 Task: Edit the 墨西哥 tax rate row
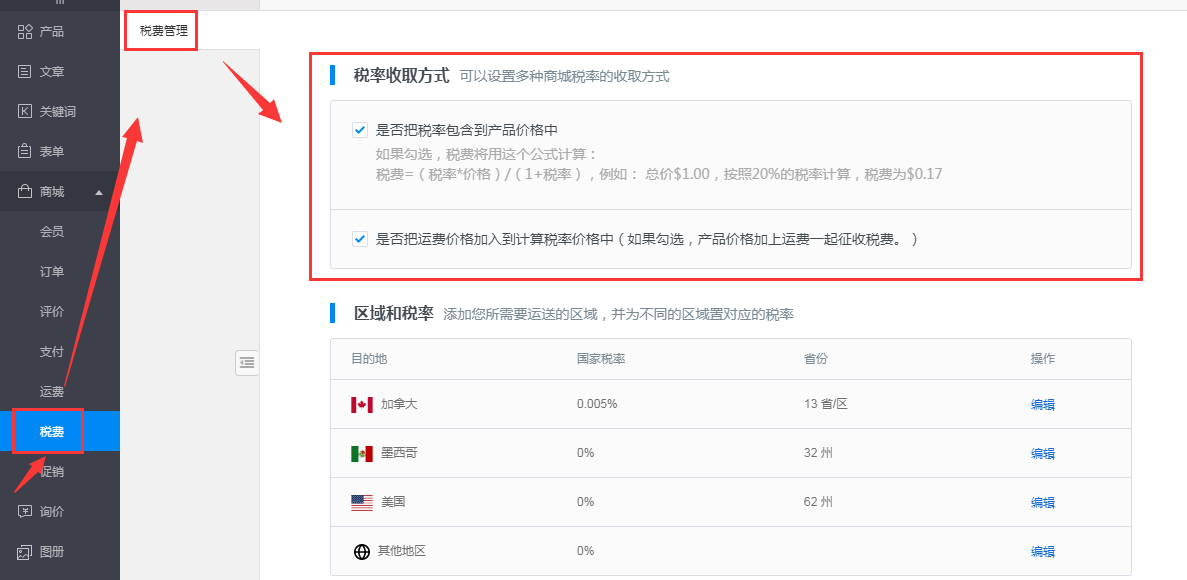tap(1042, 454)
